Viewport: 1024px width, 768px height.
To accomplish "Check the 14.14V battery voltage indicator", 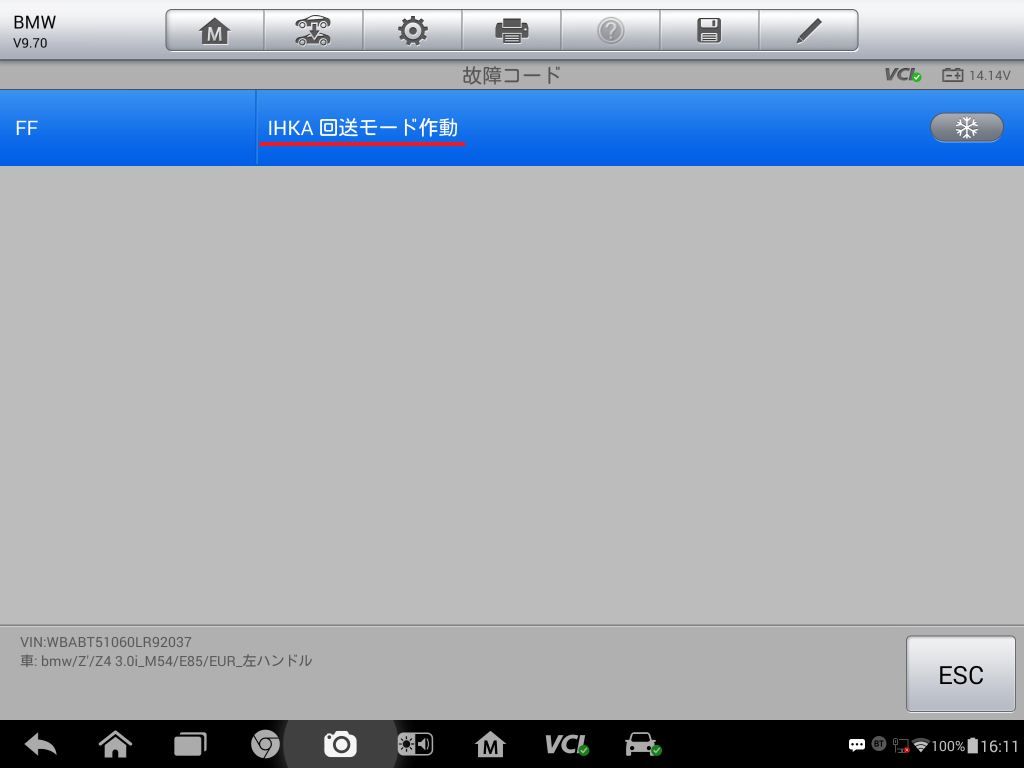I will [976, 75].
